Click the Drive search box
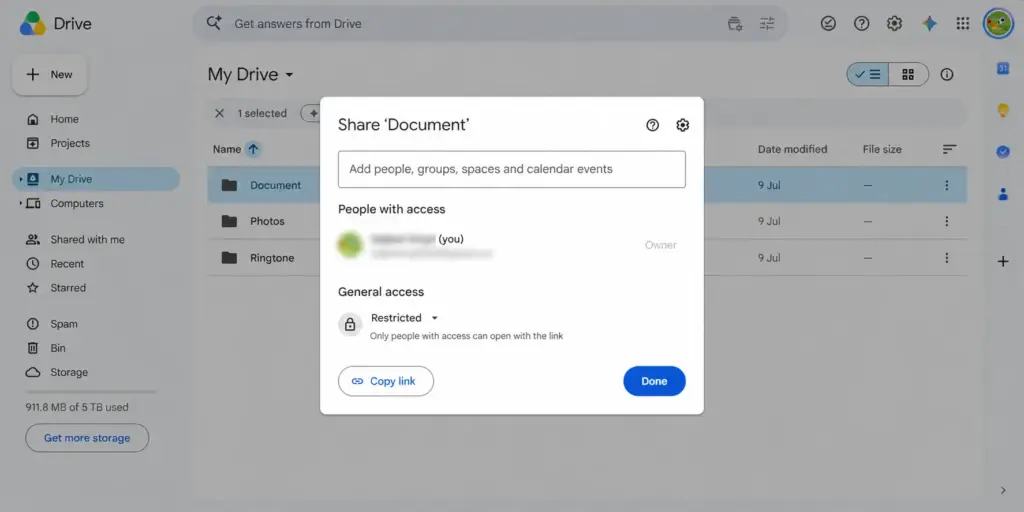Screen dimensions: 1024x512 pyautogui.click(x=490, y=24)
